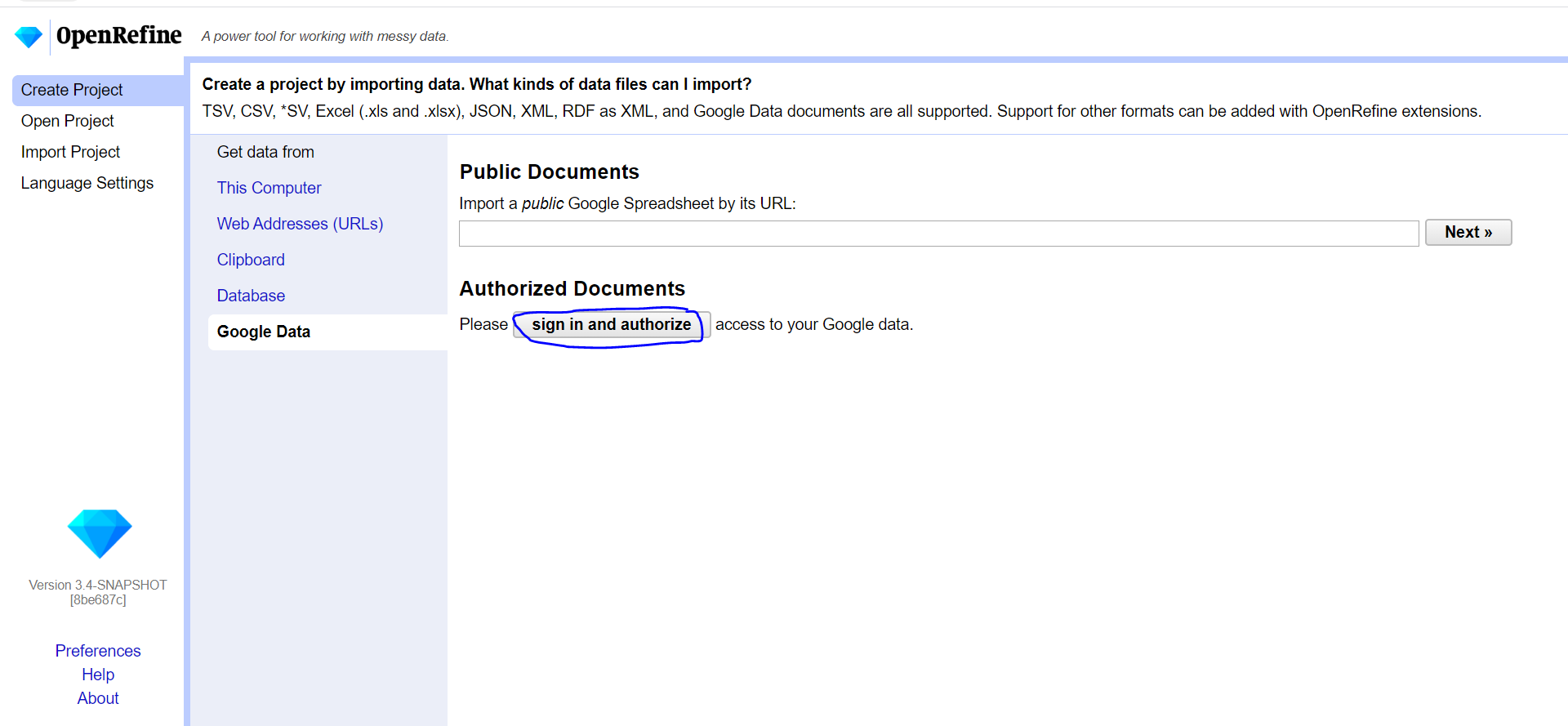Click the Authorized Documents heading
The height and width of the screenshot is (726, 1568).
coord(572,289)
